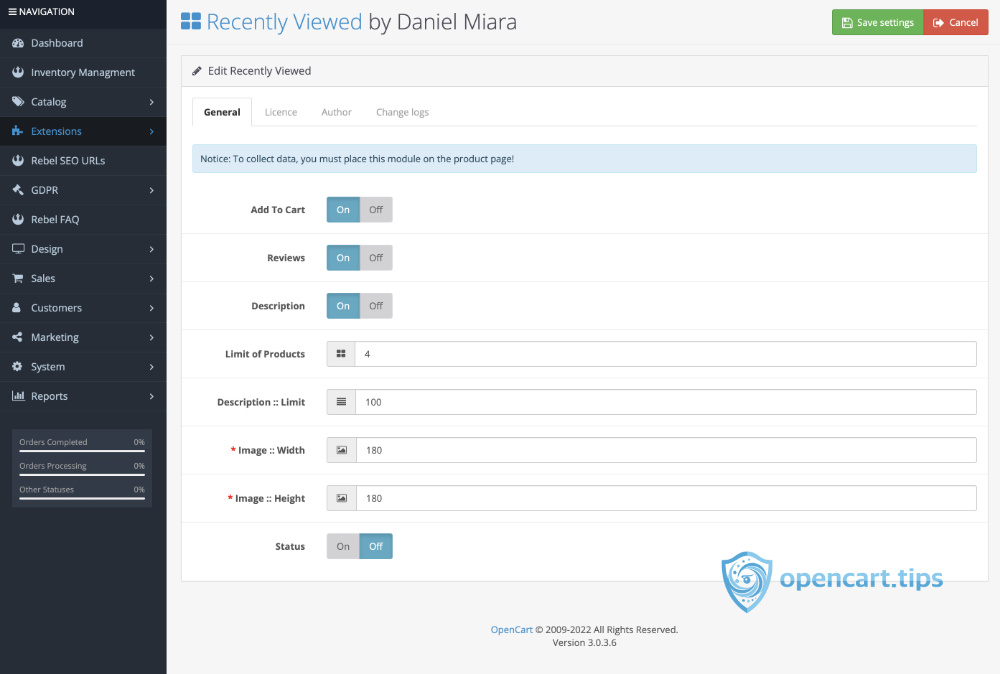The width and height of the screenshot is (1000, 674).
Task: Click the Inventory Managment rebel icon
Action: (x=18, y=72)
